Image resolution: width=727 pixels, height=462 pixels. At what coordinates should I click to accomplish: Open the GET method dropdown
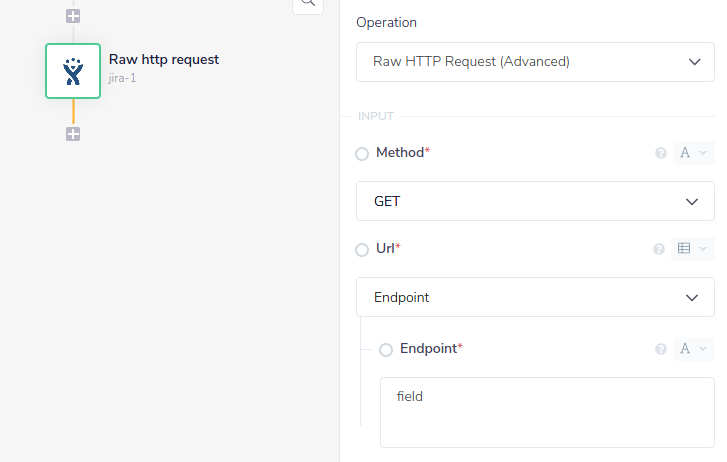click(x=535, y=201)
